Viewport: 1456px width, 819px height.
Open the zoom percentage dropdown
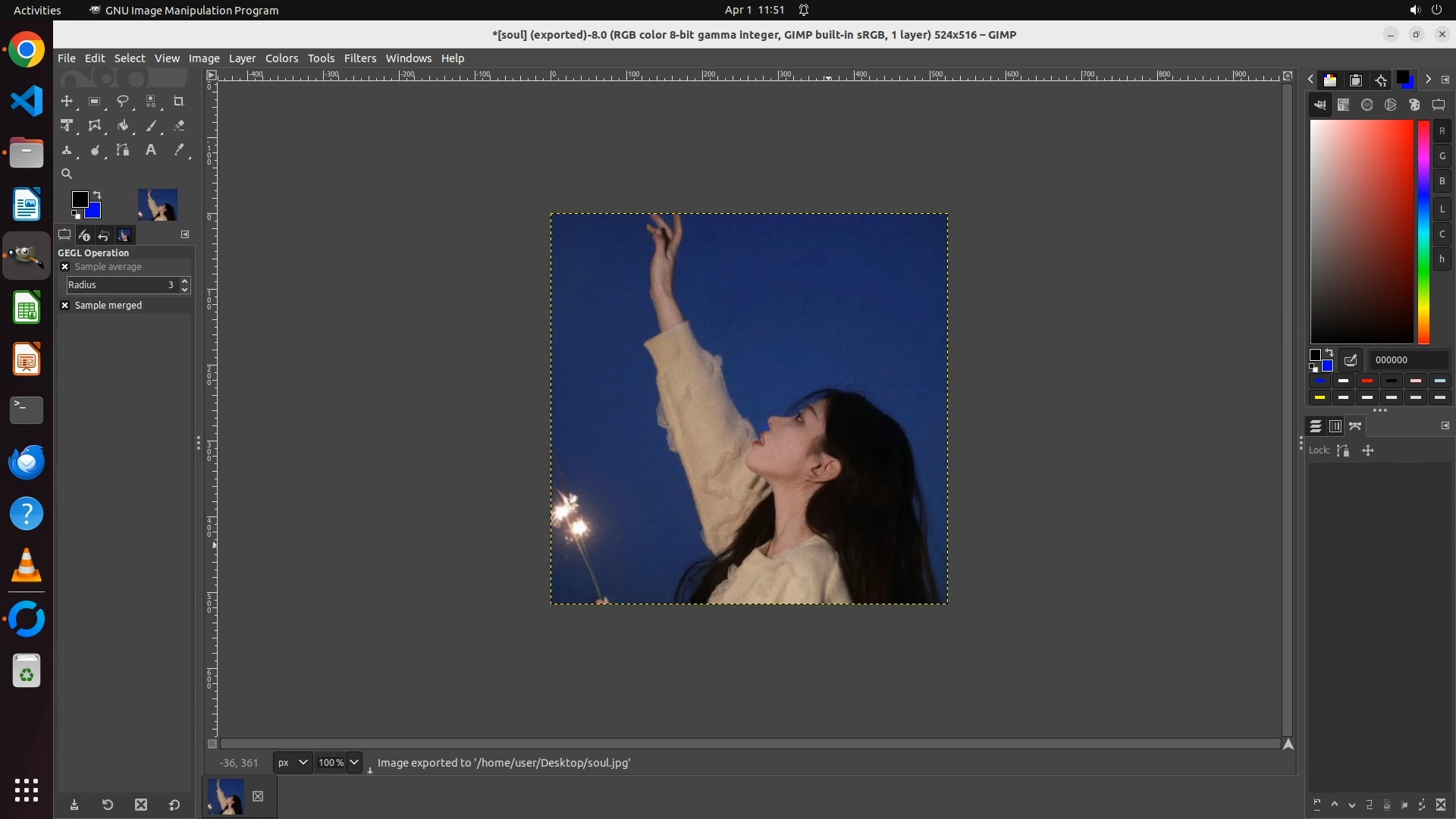point(354,763)
